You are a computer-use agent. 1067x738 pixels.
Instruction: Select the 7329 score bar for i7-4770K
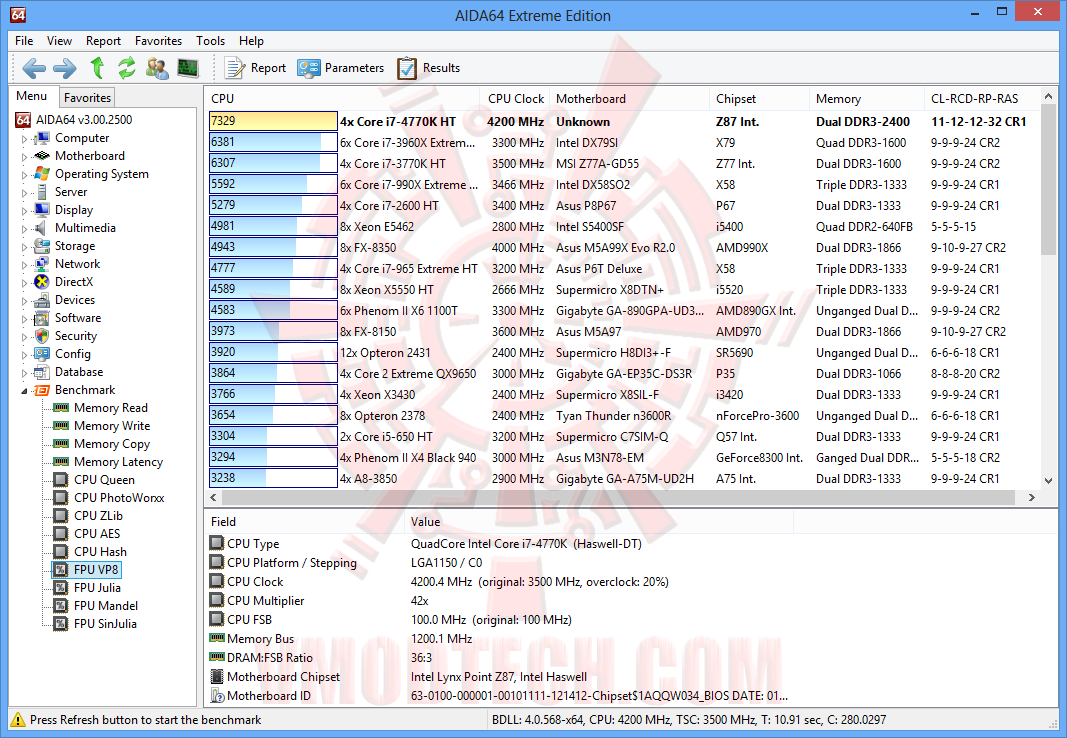[273, 121]
